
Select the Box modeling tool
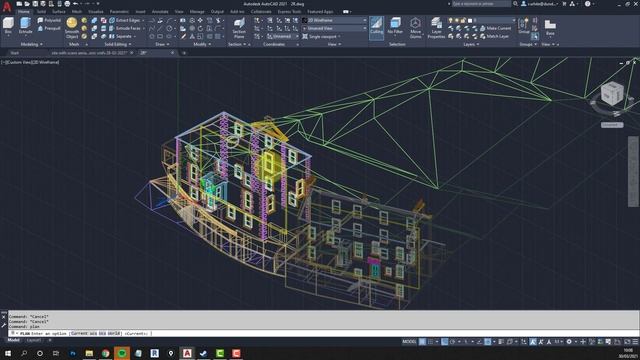pyautogui.click(x=8, y=26)
